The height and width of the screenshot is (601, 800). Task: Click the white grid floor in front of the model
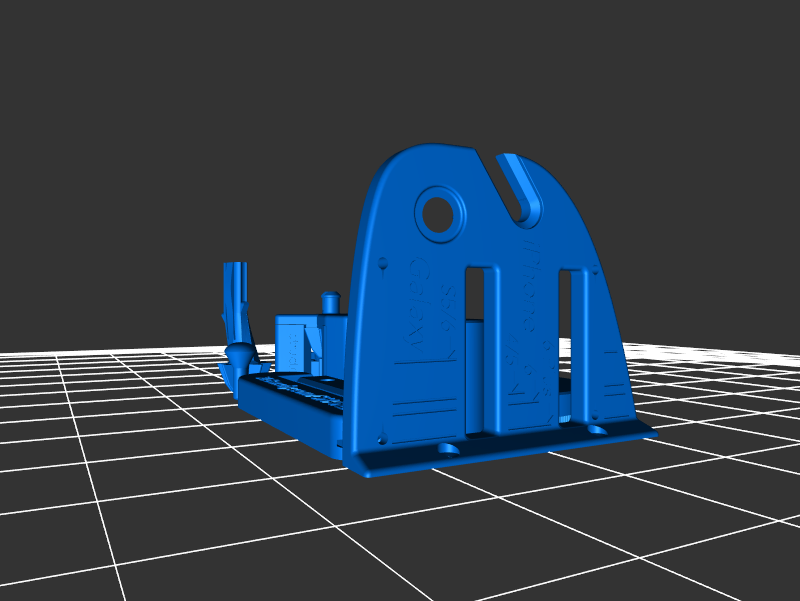(x=400, y=530)
